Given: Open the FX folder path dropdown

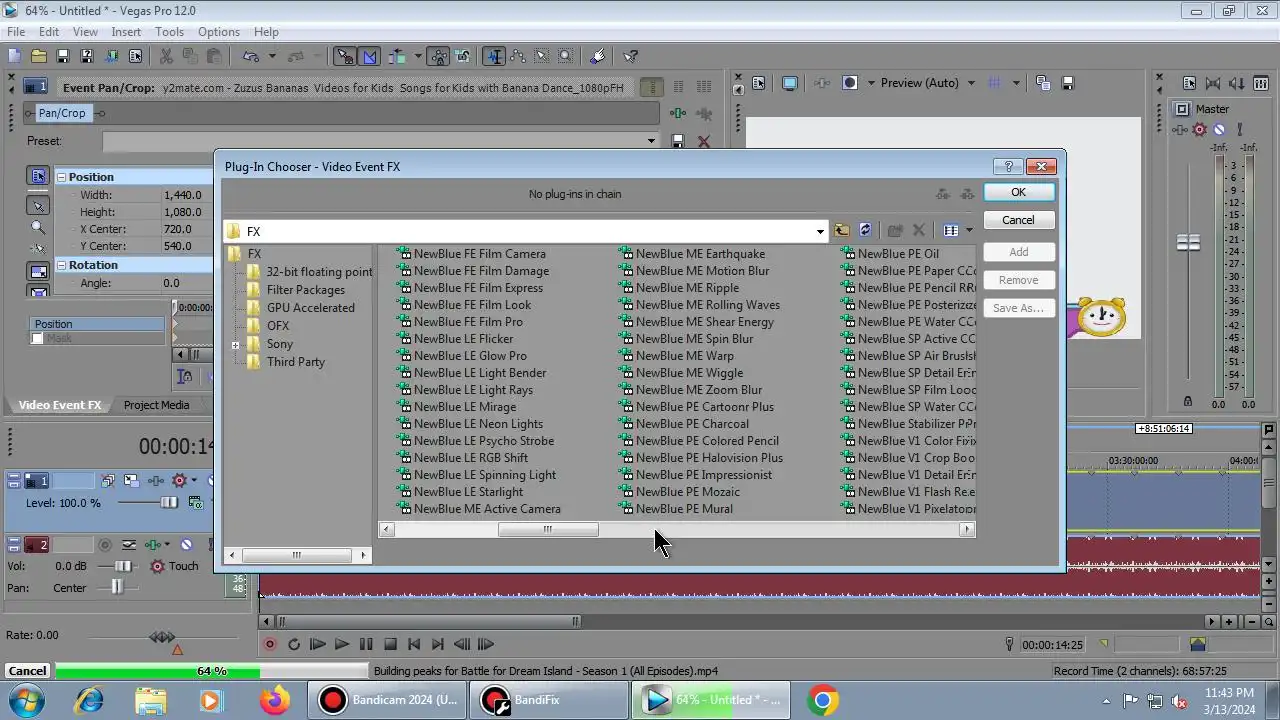Looking at the screenshot, I should click(x=820, y=231).
